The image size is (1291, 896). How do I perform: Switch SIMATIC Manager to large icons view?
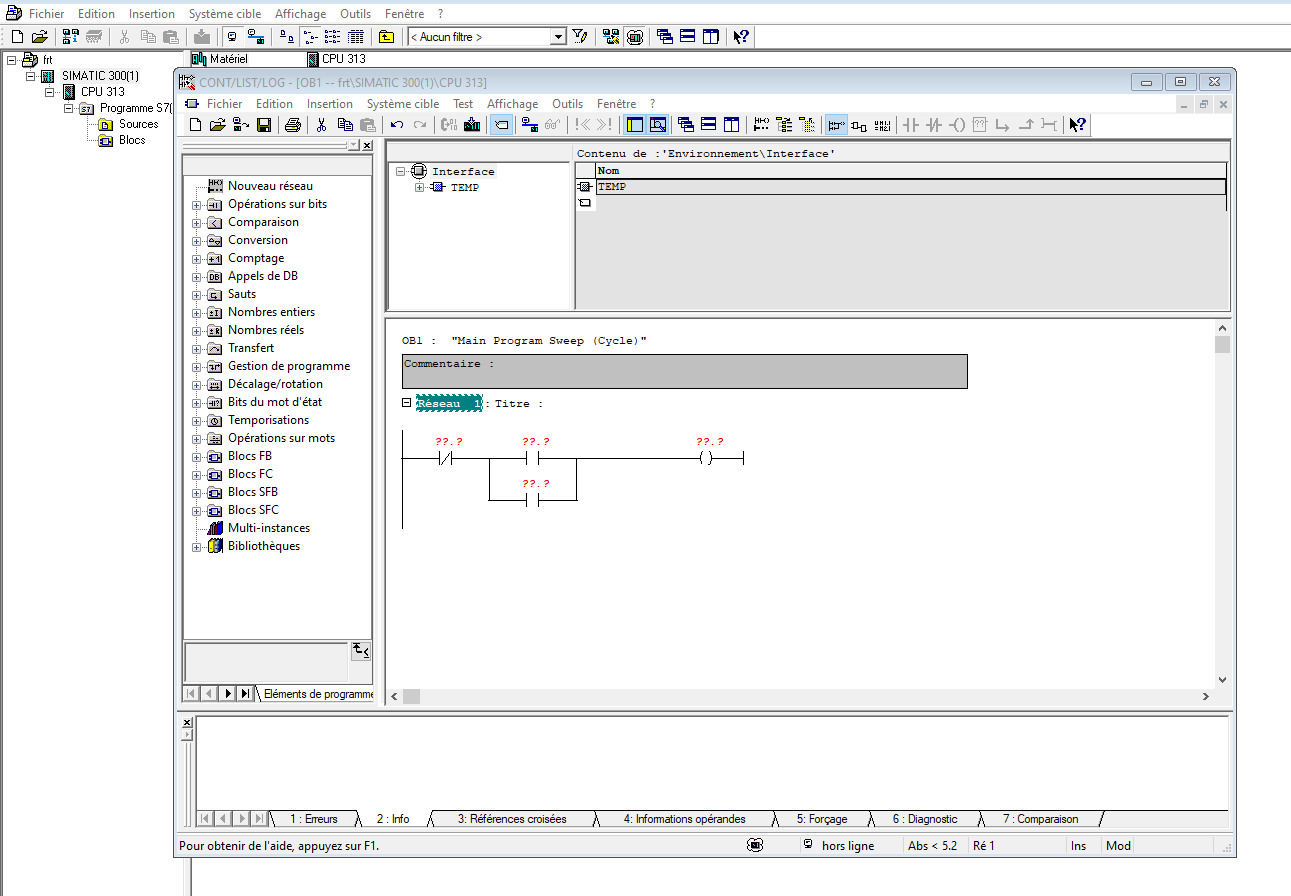[286, 37]
